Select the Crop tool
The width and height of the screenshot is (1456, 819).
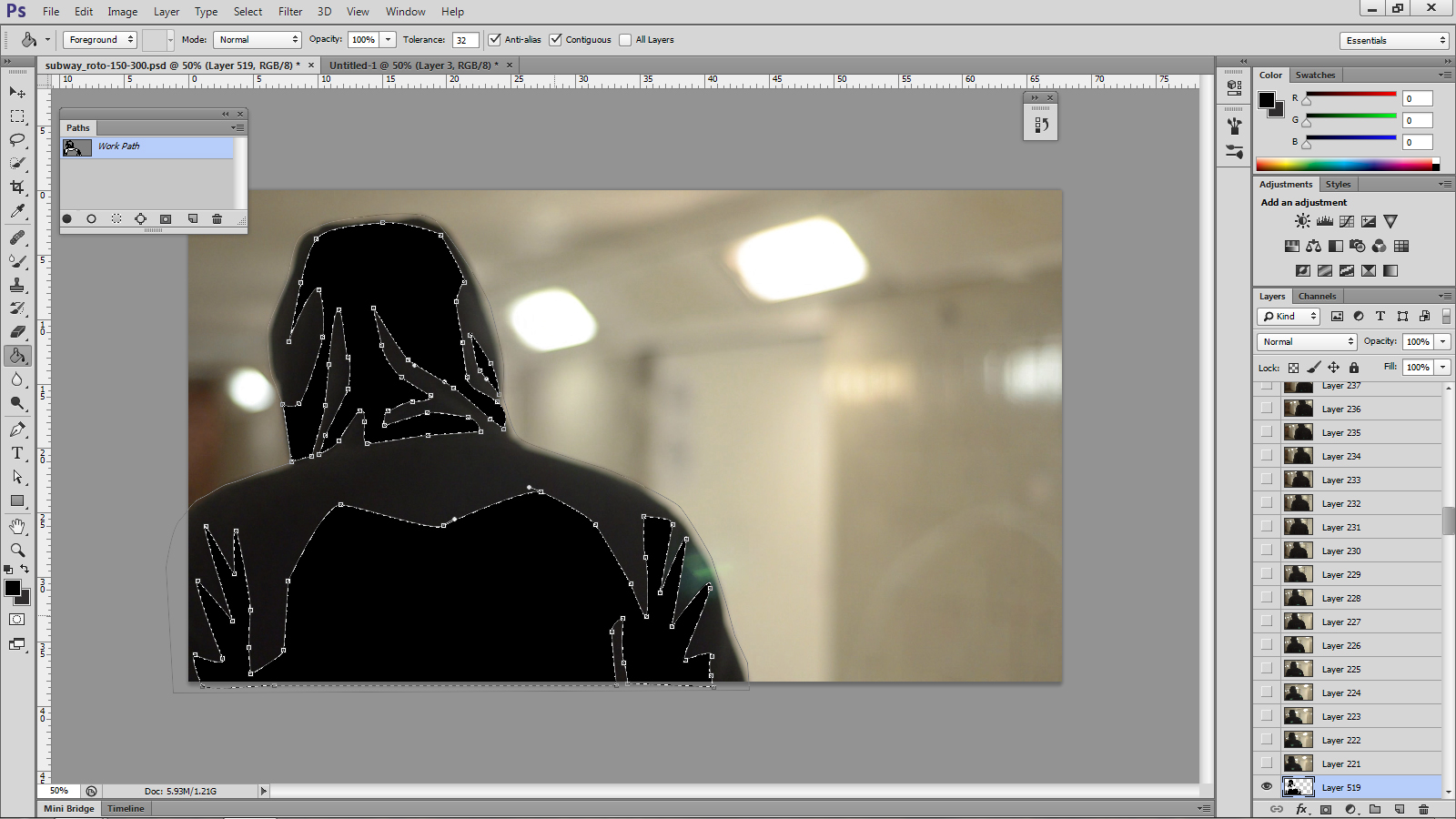(17, 187)
